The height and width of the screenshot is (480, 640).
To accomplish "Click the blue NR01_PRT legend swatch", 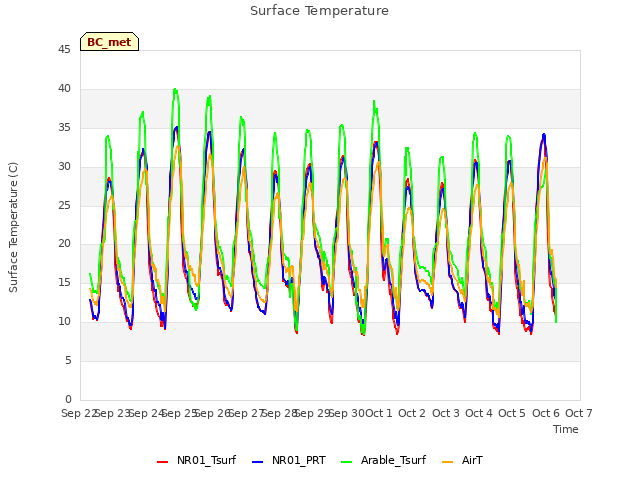I will 258,462.
